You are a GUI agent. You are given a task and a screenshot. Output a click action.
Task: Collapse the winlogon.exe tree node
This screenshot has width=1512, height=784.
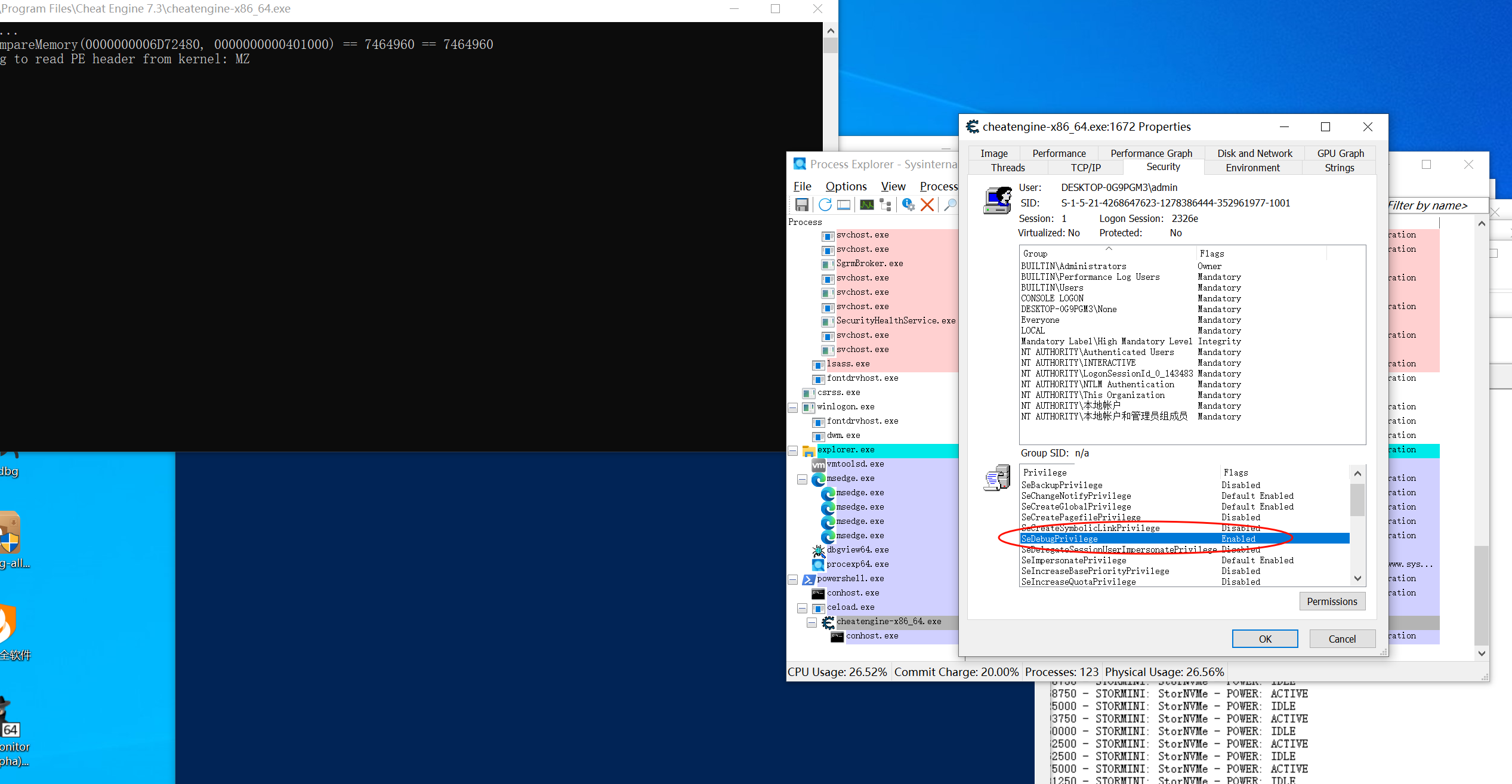(793, 408)
